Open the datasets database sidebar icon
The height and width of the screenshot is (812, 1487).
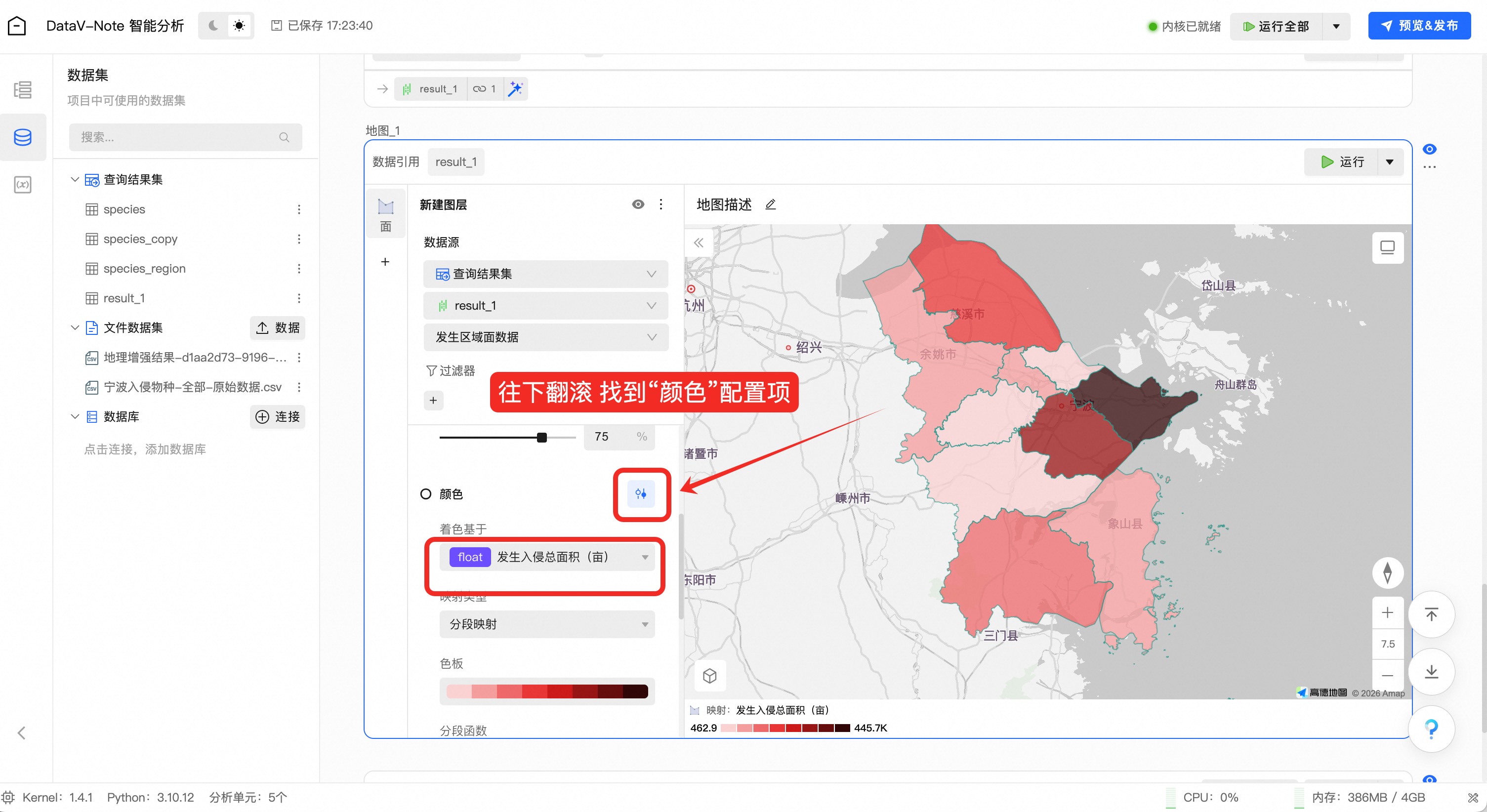pyautogui.click(x=23, y=137)
